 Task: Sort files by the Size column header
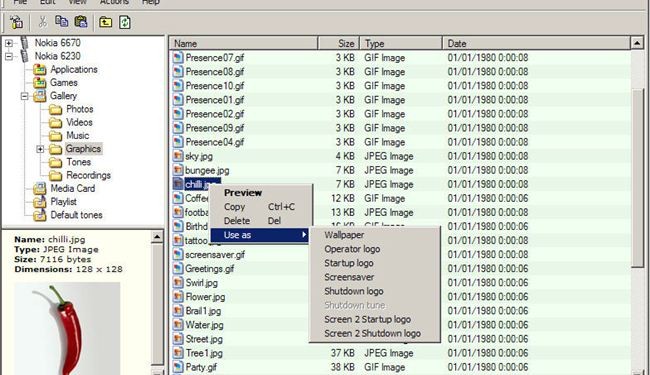coord(339,44)
